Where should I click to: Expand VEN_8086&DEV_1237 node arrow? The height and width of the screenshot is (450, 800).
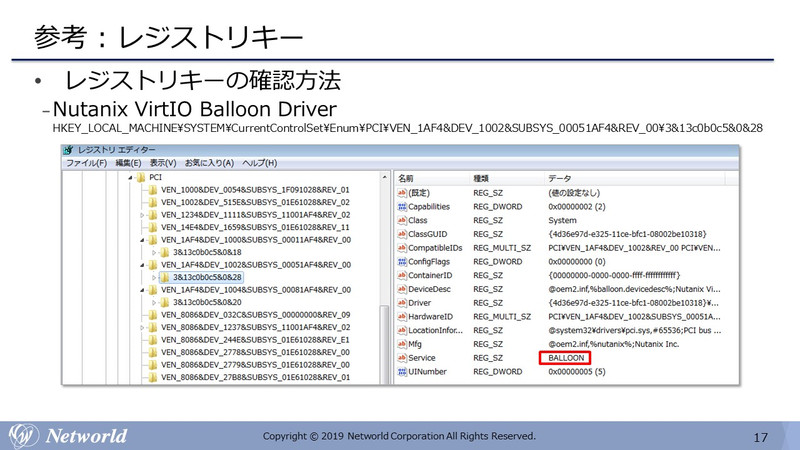pos(142,328)
